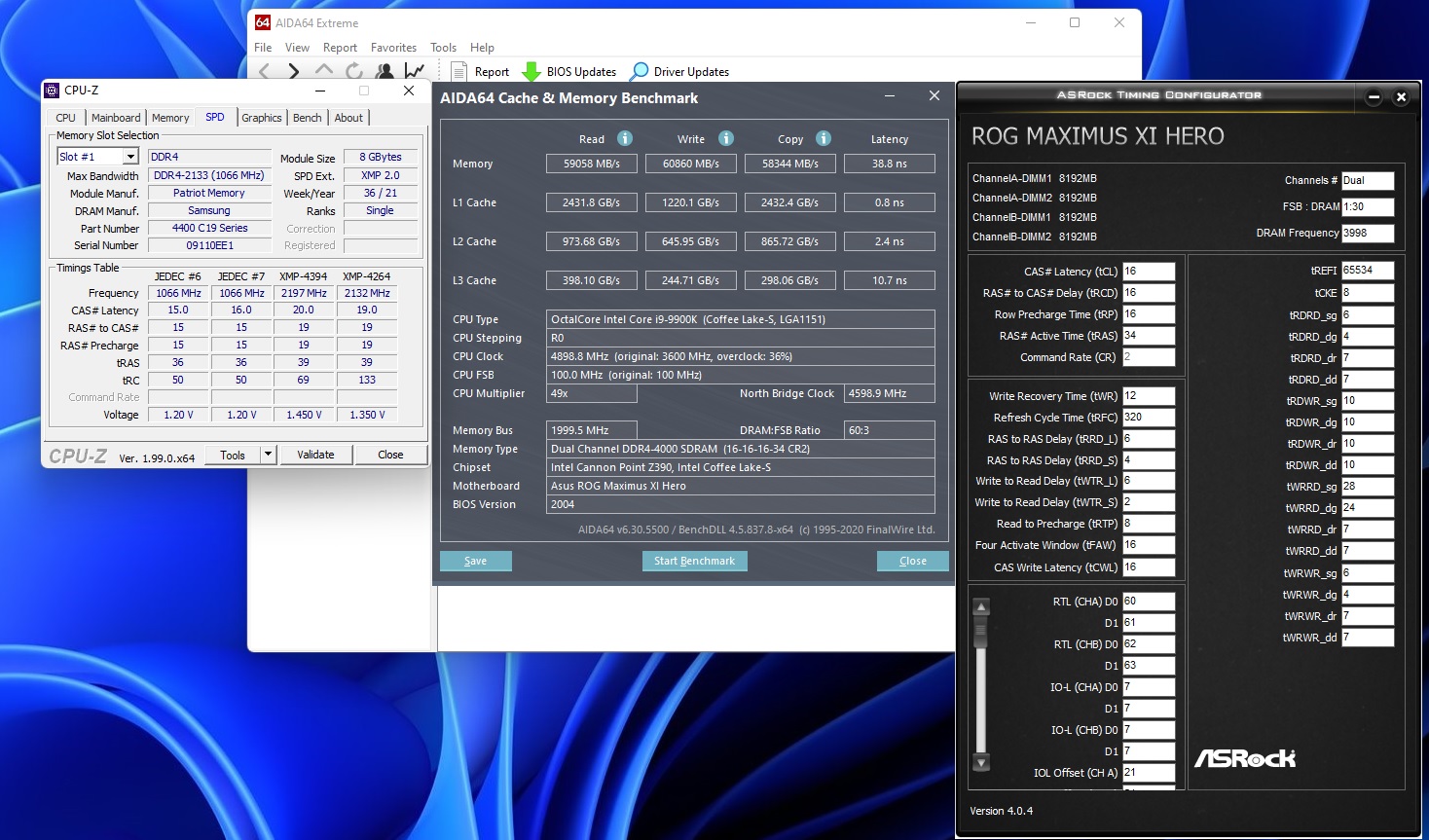Screen dimensions: 1429x840
Task: Open the File menu in AIDA64
Action: [x=263, y=48]
